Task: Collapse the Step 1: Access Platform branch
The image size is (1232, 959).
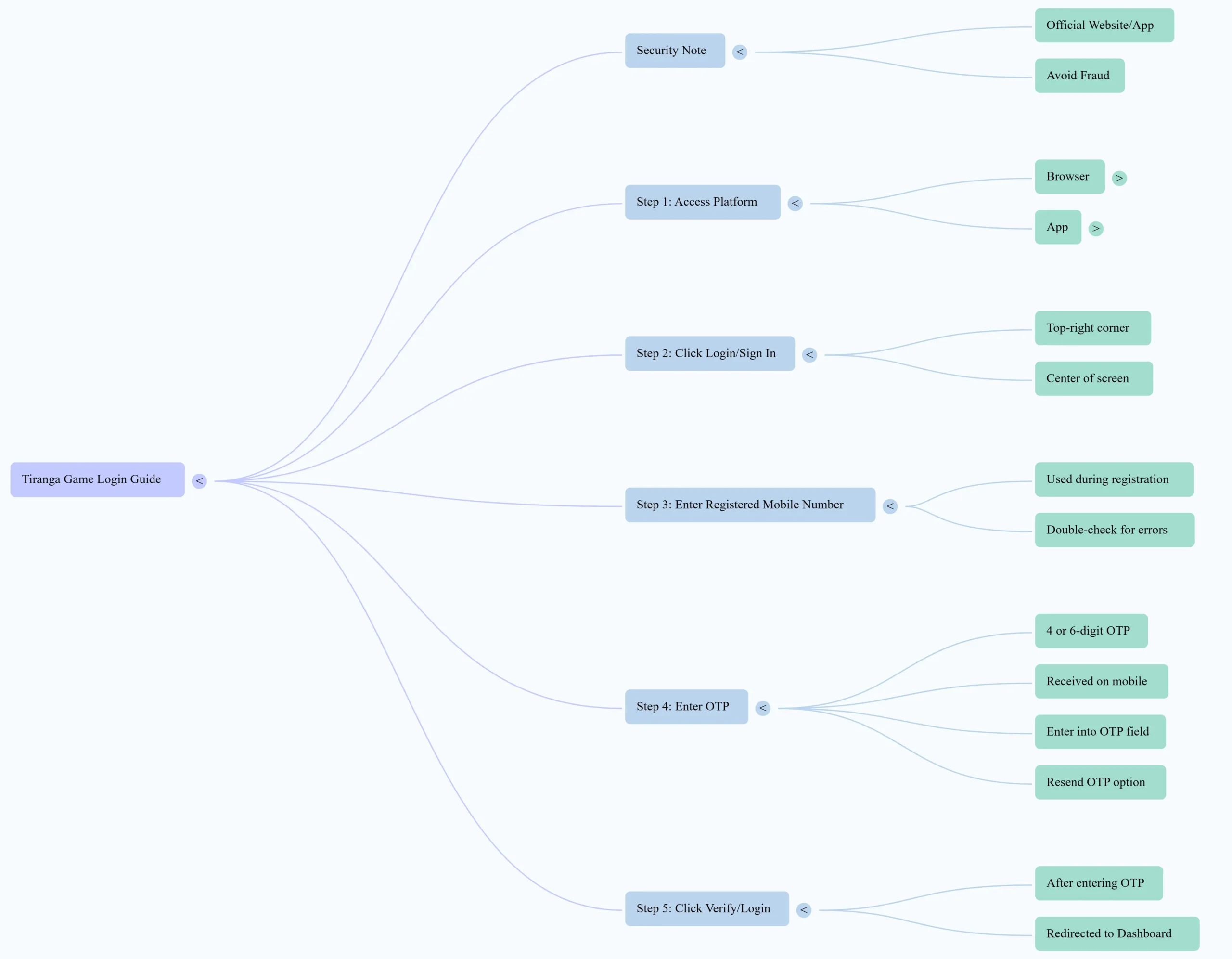Action: click(x=795, y=203)
